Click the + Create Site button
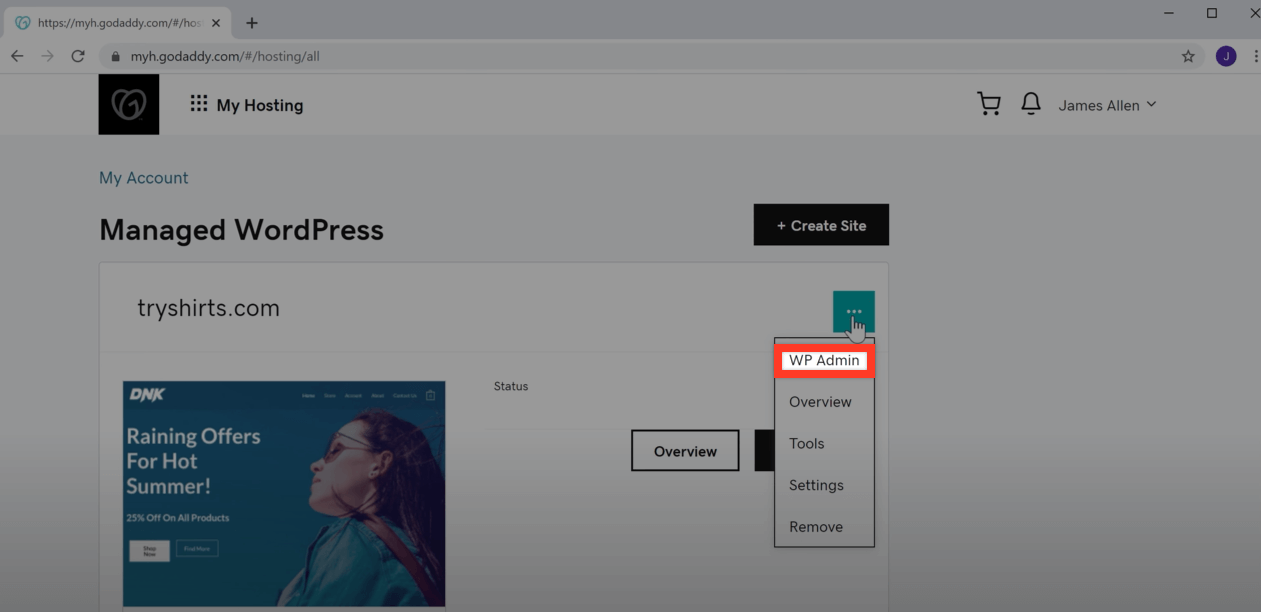Viewport: 1261px width, 612px height. point(821,225)
